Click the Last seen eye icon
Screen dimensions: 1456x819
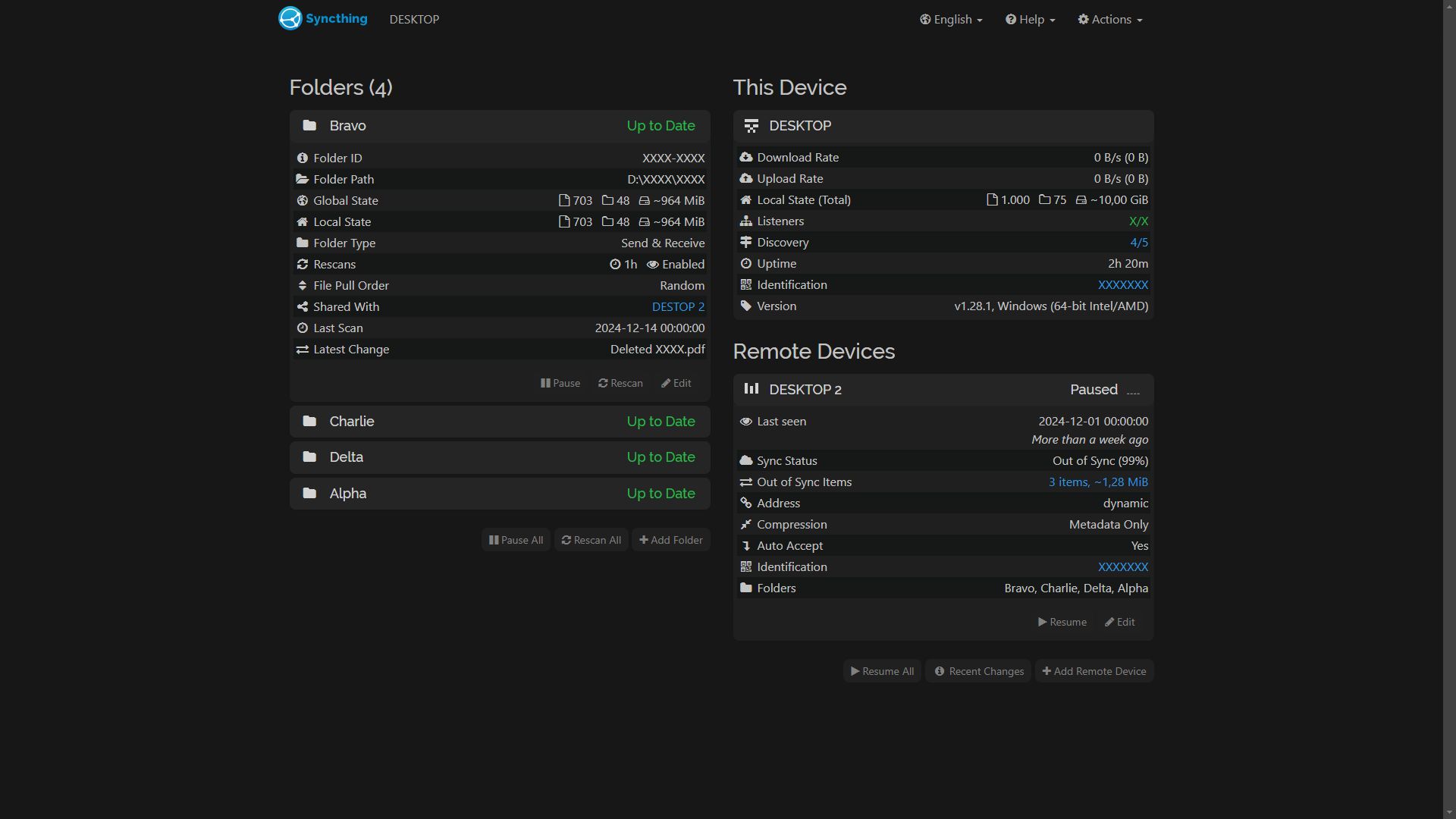746,421
